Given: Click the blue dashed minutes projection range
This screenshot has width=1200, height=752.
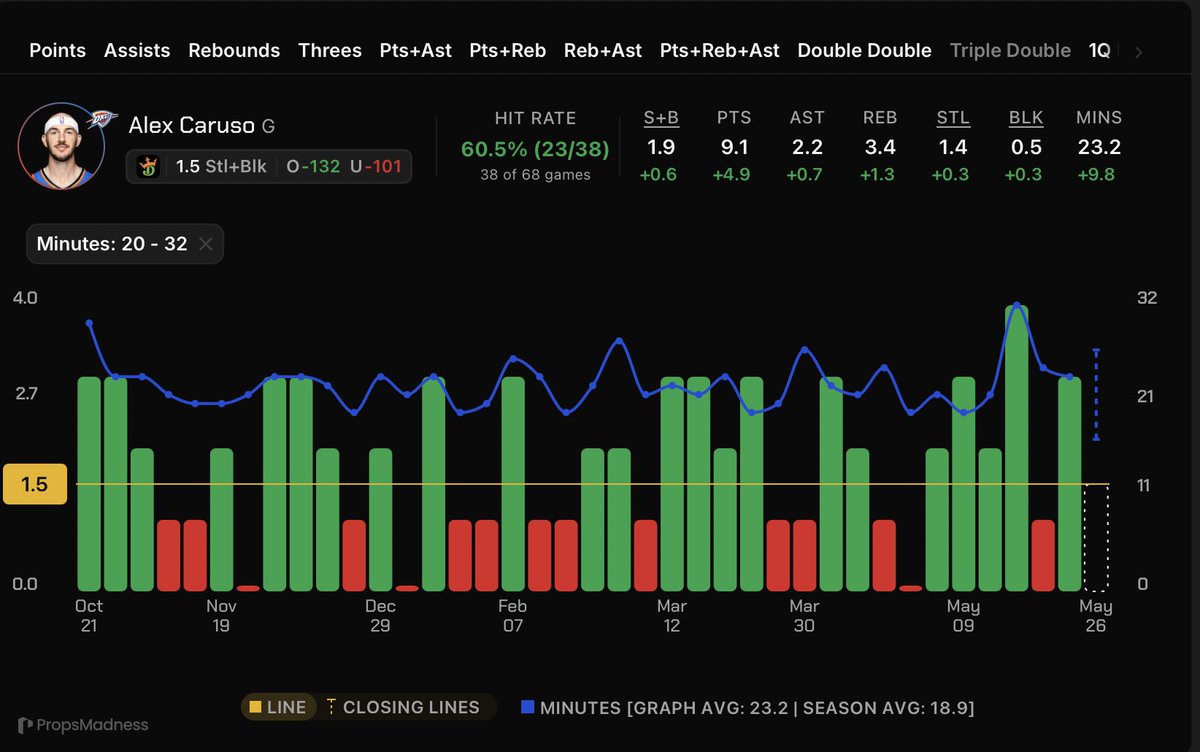Looking at the screenshot, I should coord(1097,395).
